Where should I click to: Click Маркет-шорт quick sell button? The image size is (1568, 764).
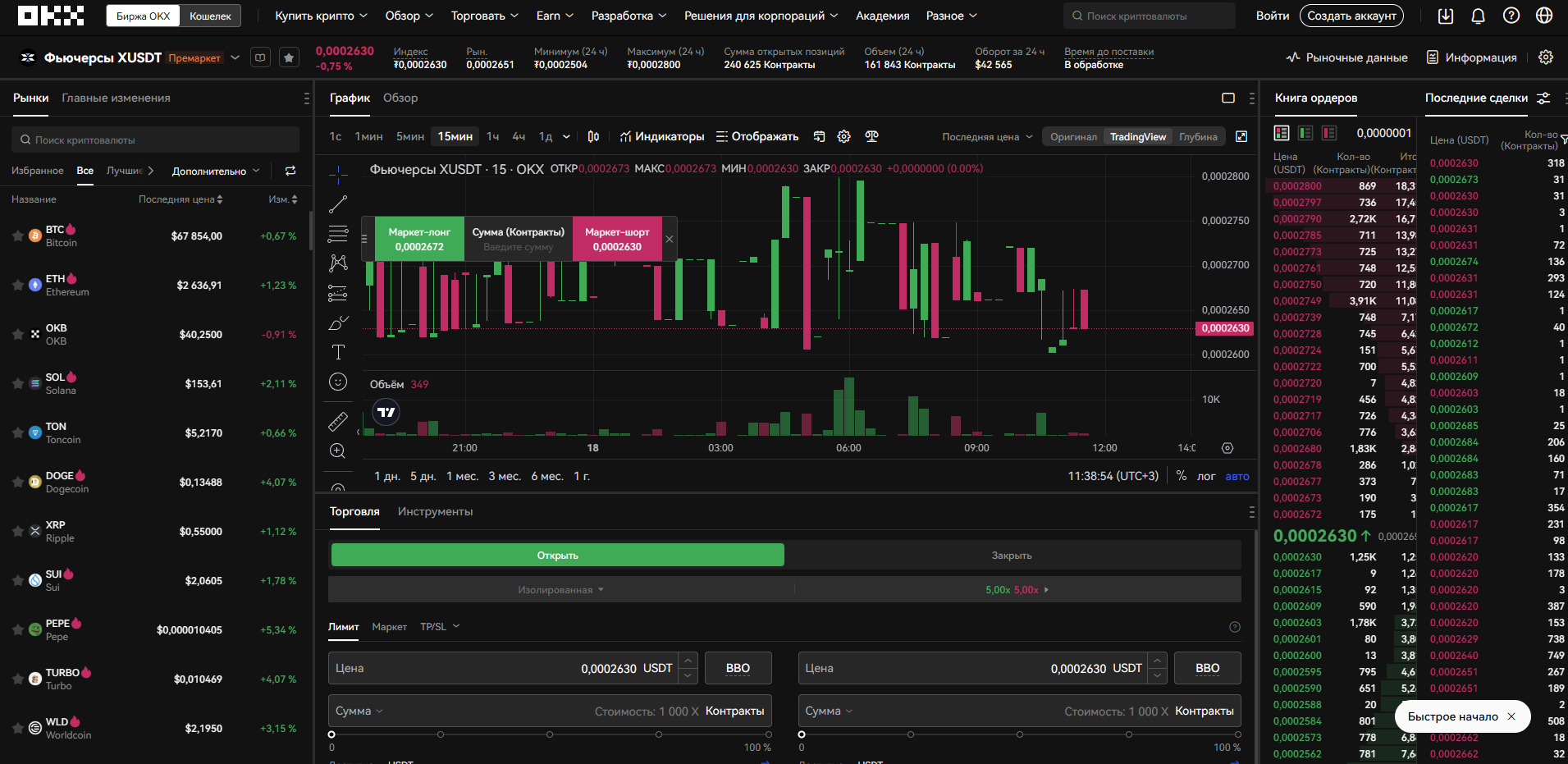tap(617, 239)
